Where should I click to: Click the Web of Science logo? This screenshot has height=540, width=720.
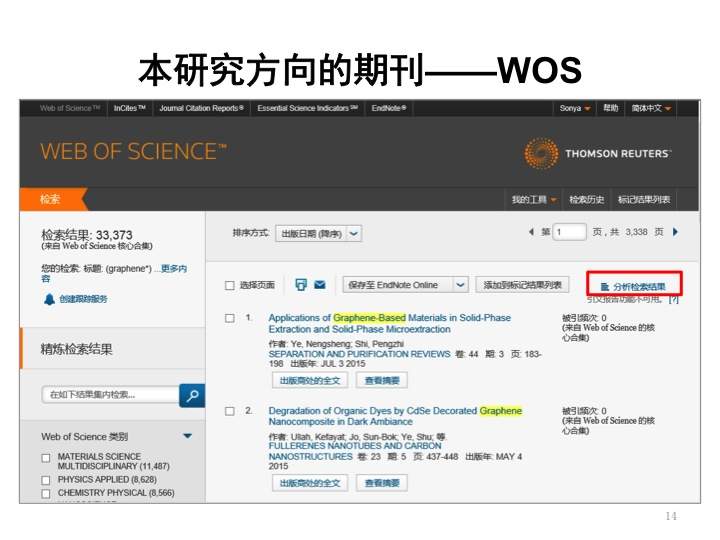coord(134,152)
